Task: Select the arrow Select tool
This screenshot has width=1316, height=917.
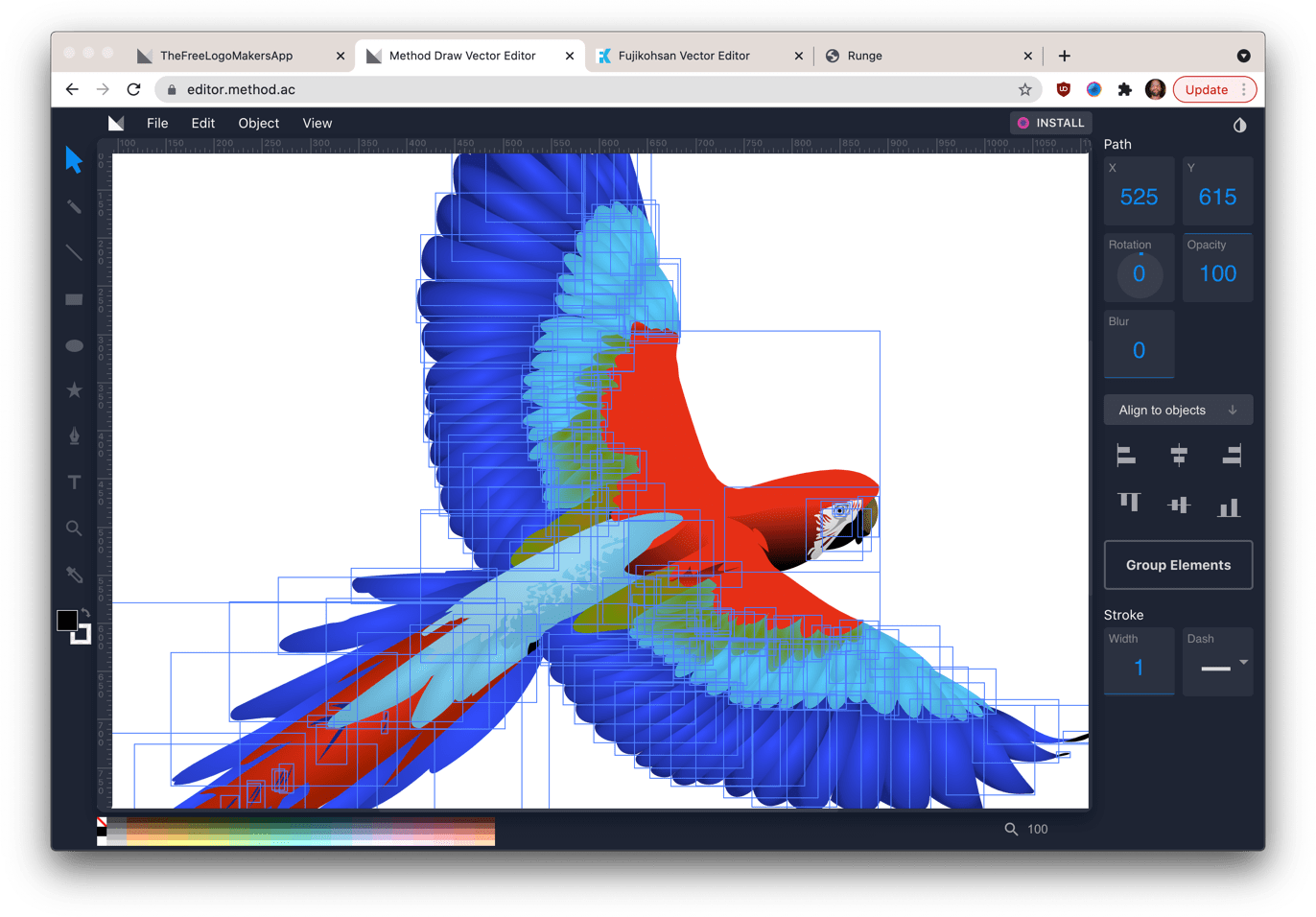Action: click(74, 160)
